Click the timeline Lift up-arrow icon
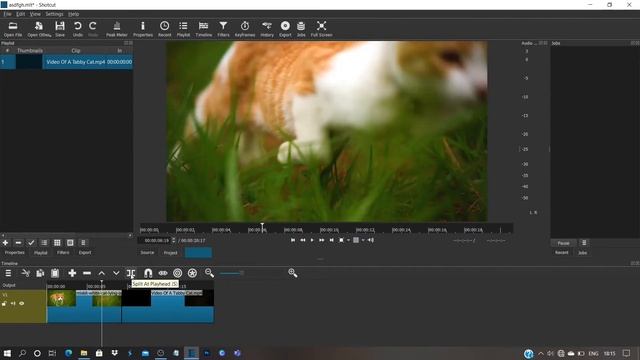The height and width of the screenshot is (360, 640). 102,273
